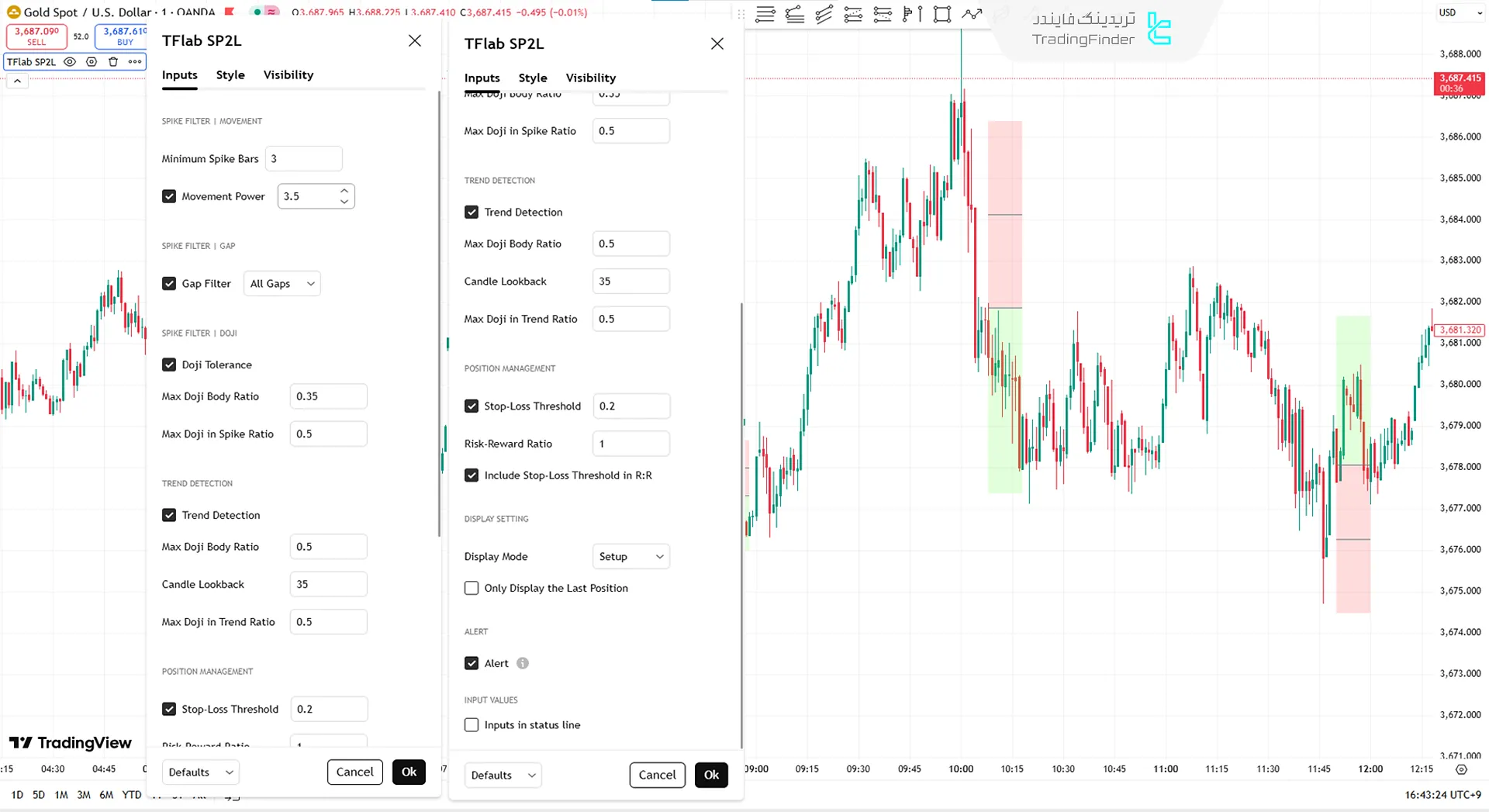Select the rectangle drawing tool in the toolbar
1489x812 pixels.
pos(942,14)
